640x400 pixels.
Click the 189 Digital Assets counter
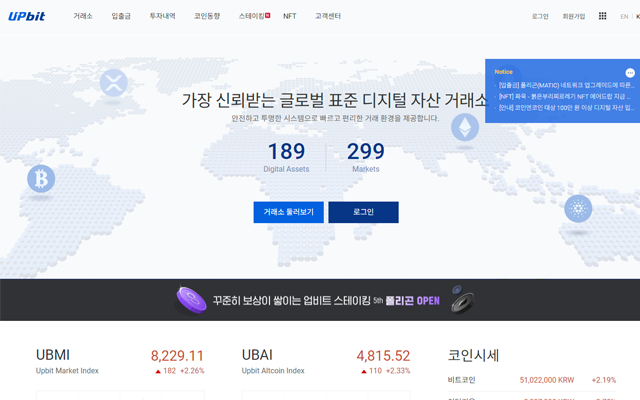(x=286, y=157)
